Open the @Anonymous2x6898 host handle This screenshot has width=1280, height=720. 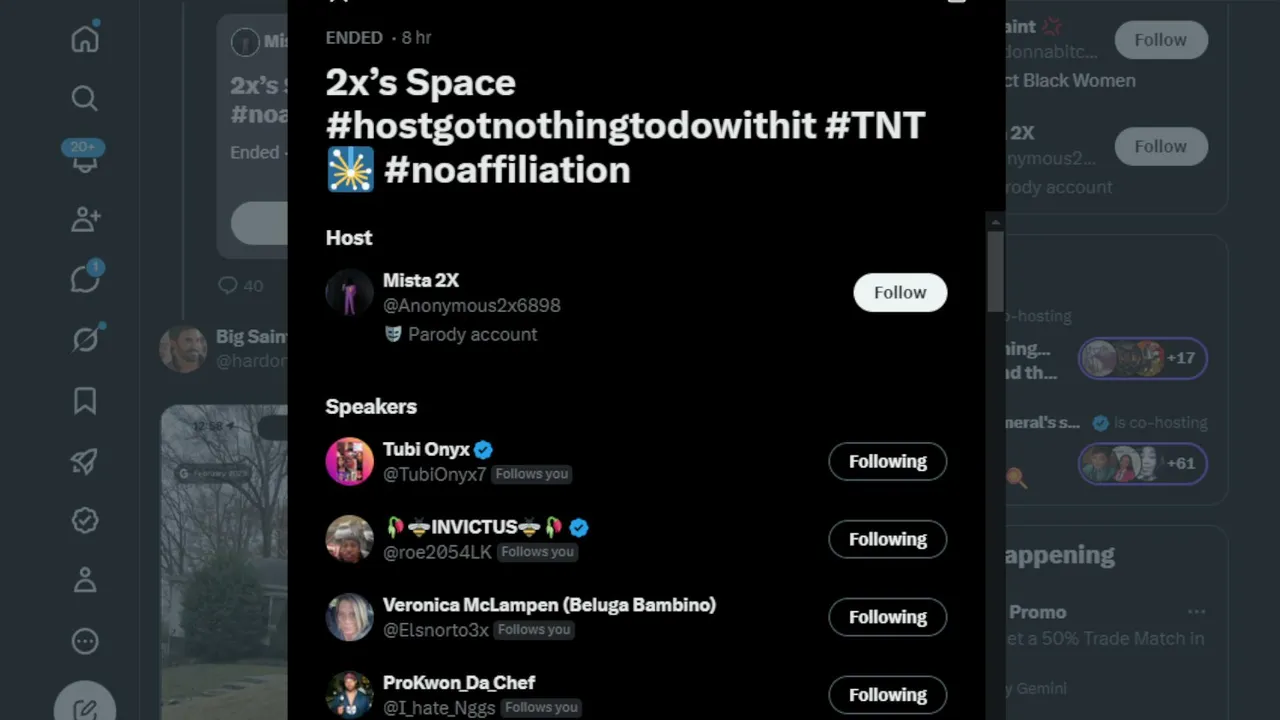point(472,305)
